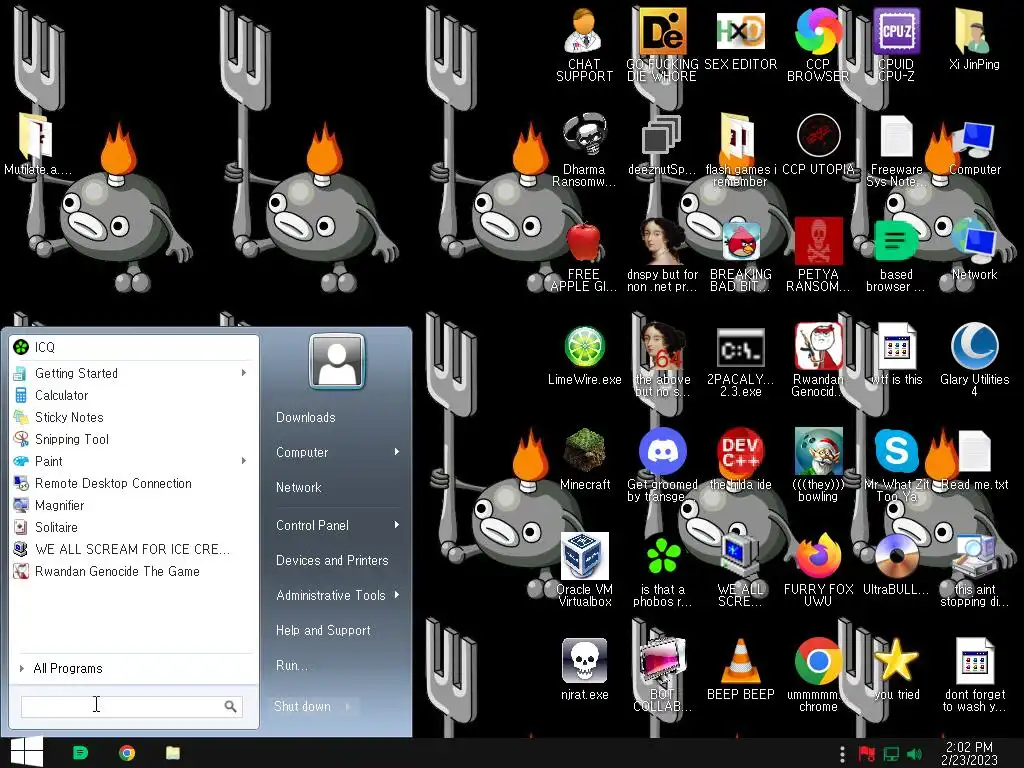
Task: Select the CCP BROWSER icon
Action: pos(818,44)
